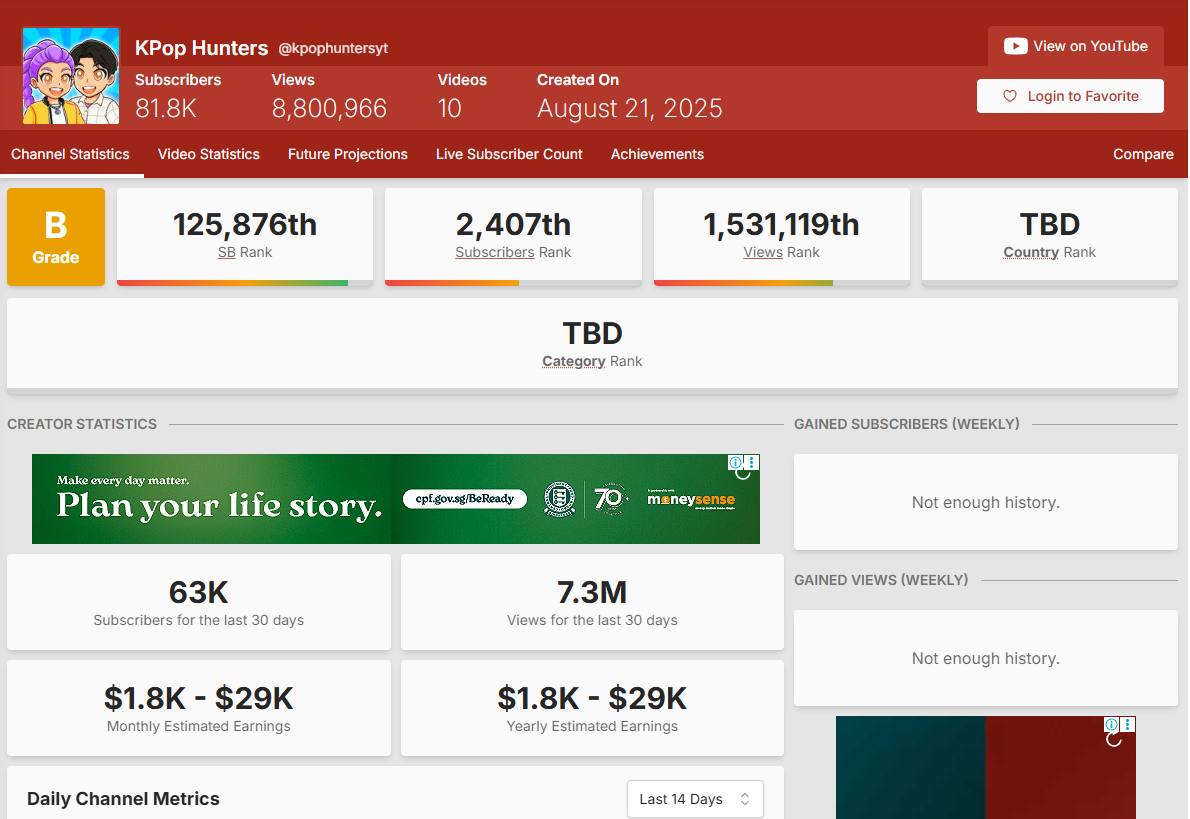
Task: Click the 63K subscribers last 30 days card
Action: pyautogui.click(x=199, y=602)
